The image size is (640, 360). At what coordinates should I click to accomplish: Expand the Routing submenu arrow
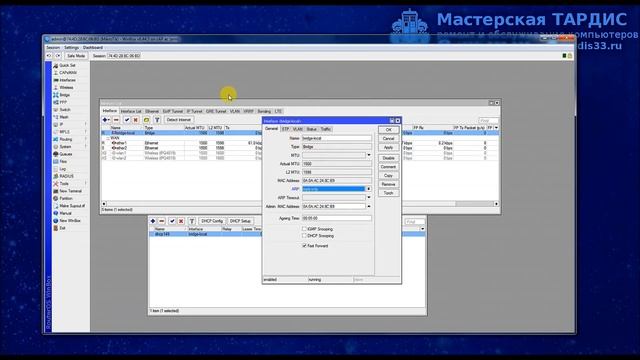86,139
